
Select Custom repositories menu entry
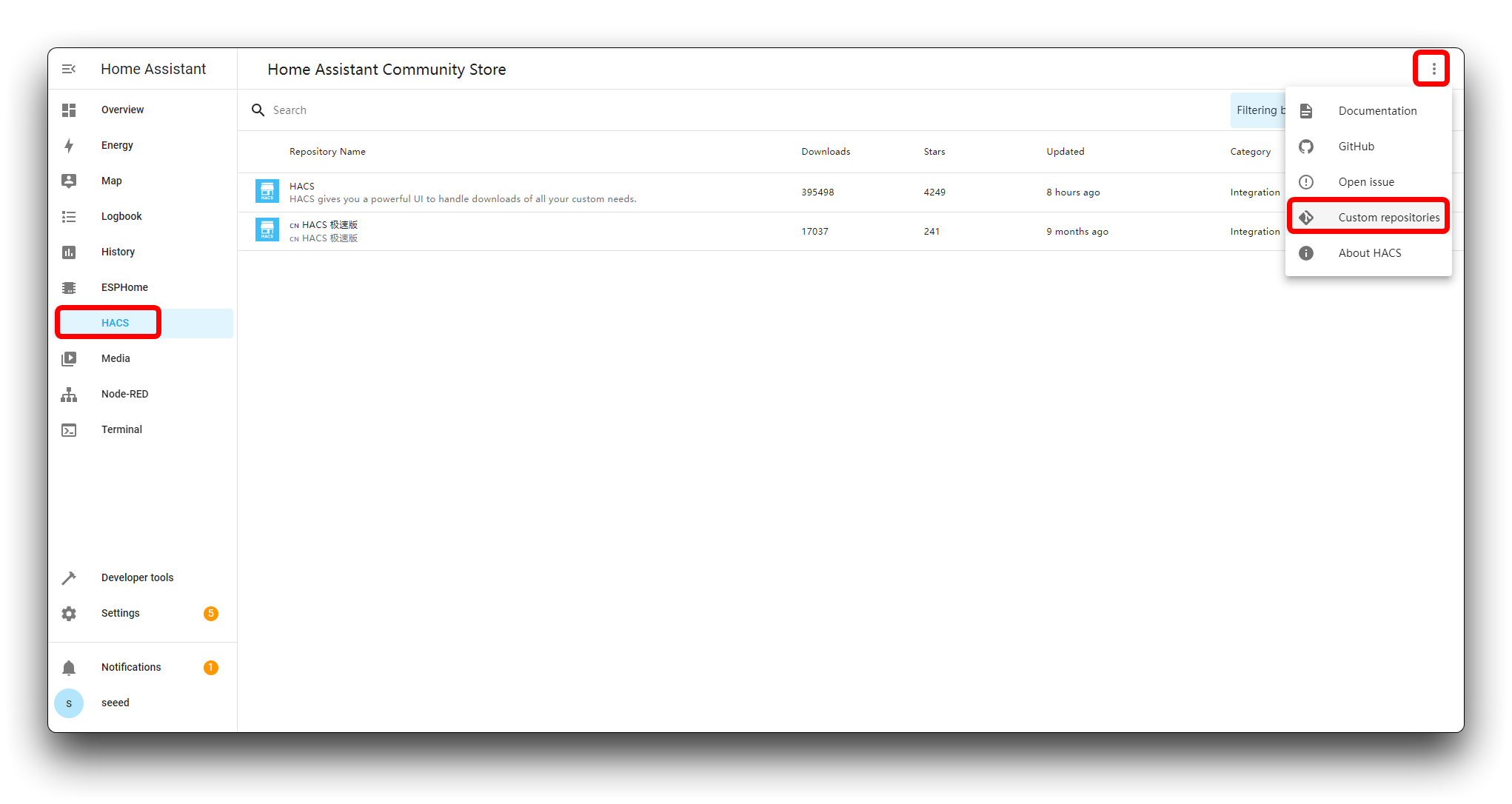[x=1368, y=217]
